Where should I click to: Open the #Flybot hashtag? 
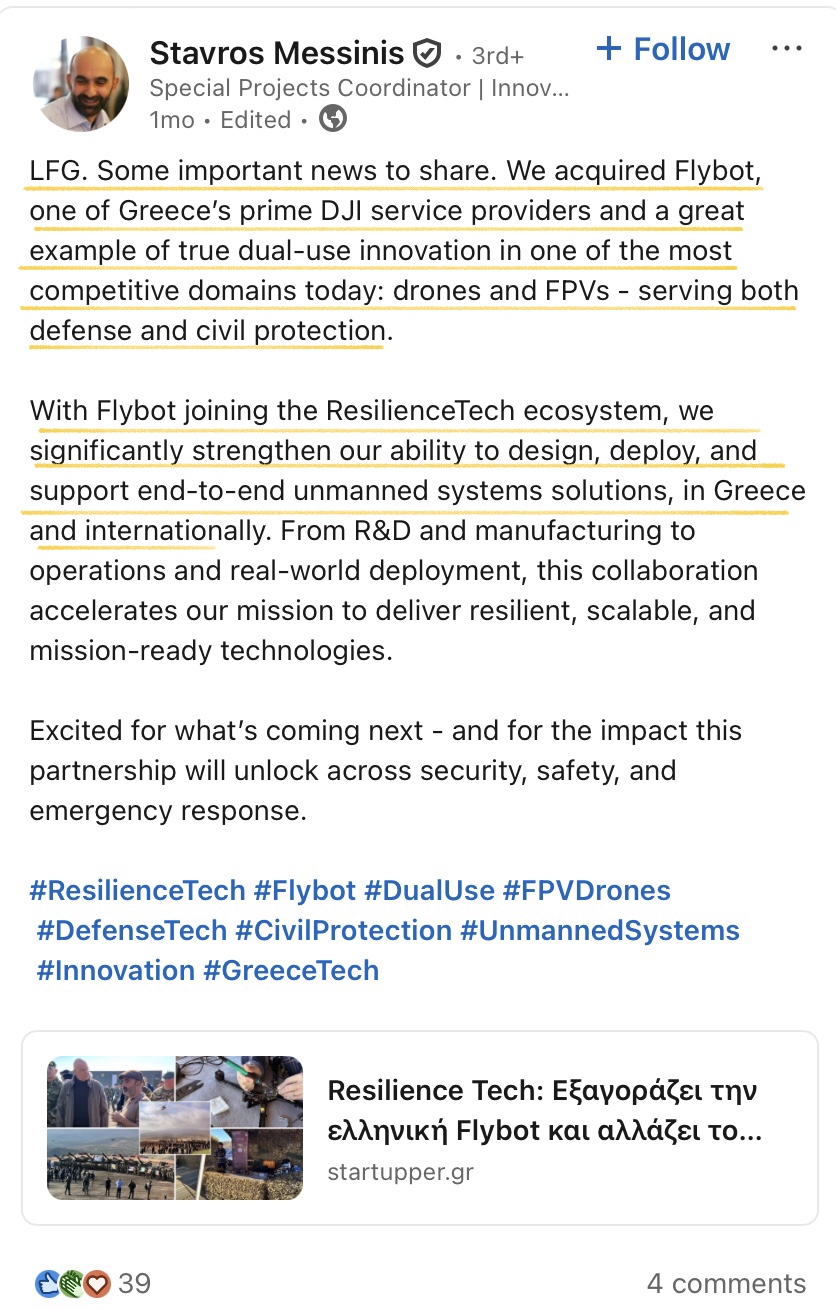[305, 890]
